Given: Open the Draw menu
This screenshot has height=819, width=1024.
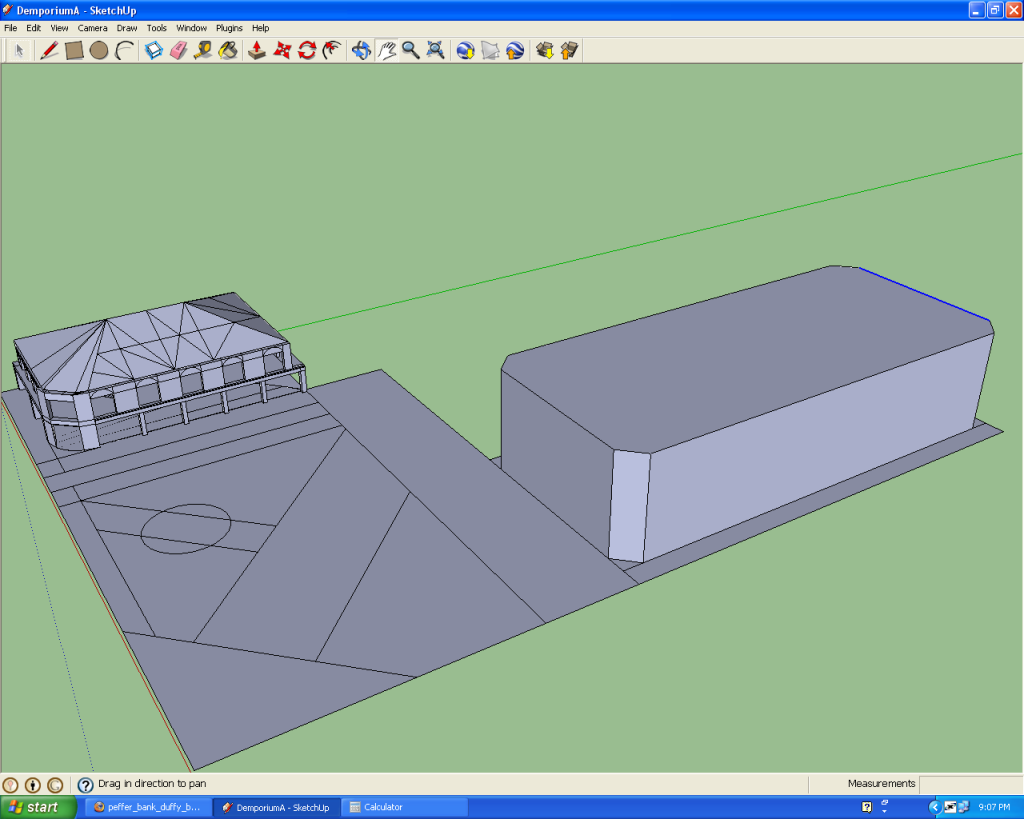Looking at the screenshot, I should tap(127, 28).
